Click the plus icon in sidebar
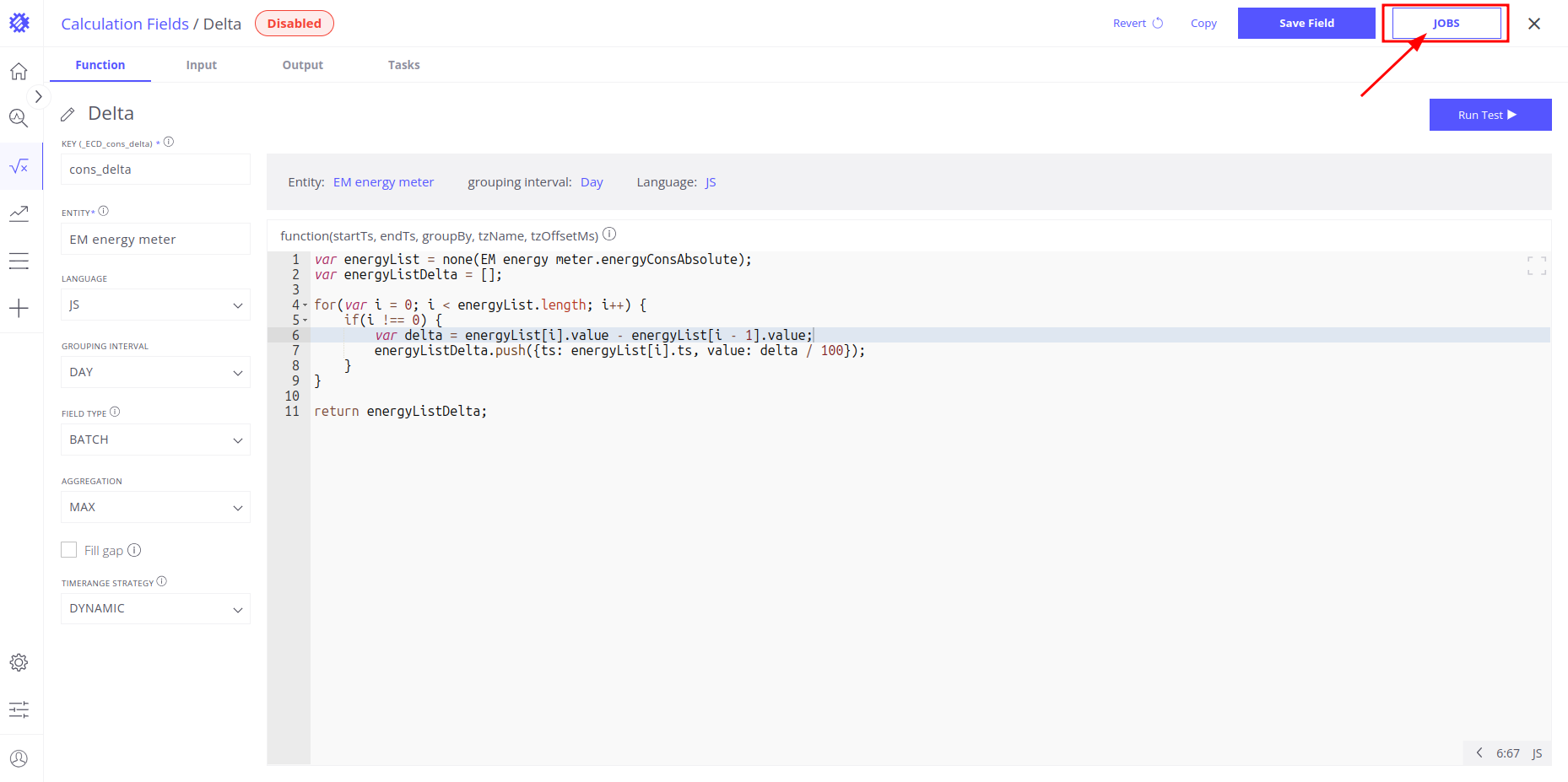Screen dimensions: 1568x782 tap(19, 308)
